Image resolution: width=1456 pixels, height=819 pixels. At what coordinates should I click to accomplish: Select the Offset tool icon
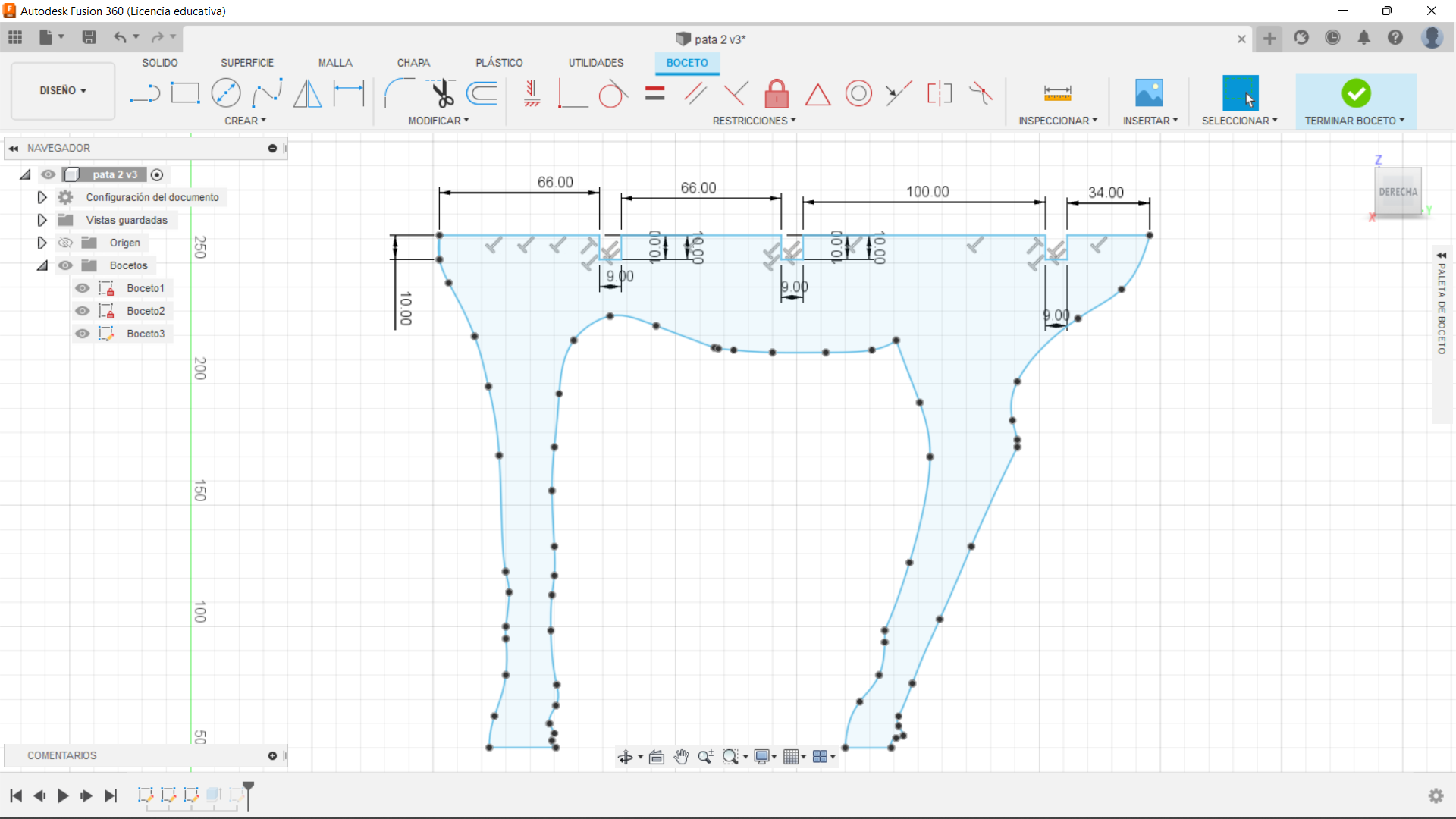(x=482, y=93)
